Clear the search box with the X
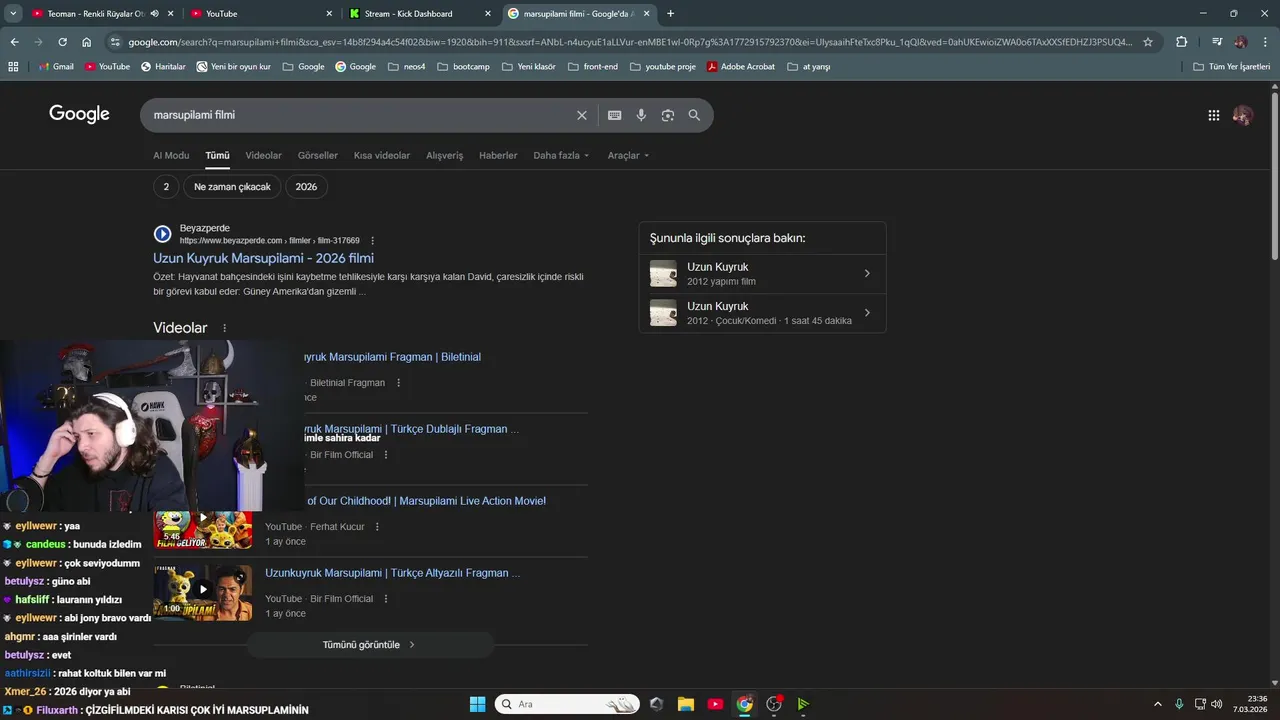The image size is (1280, 720). coord(582,115)
